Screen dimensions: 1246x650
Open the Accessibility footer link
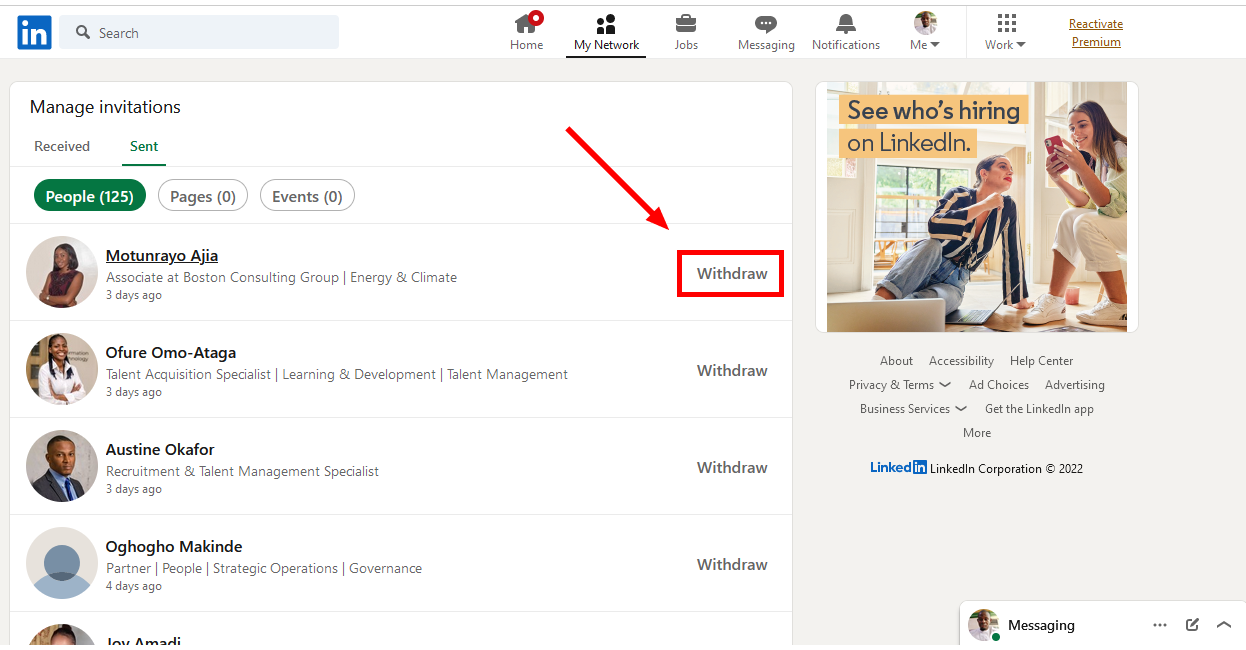[961, 361]
